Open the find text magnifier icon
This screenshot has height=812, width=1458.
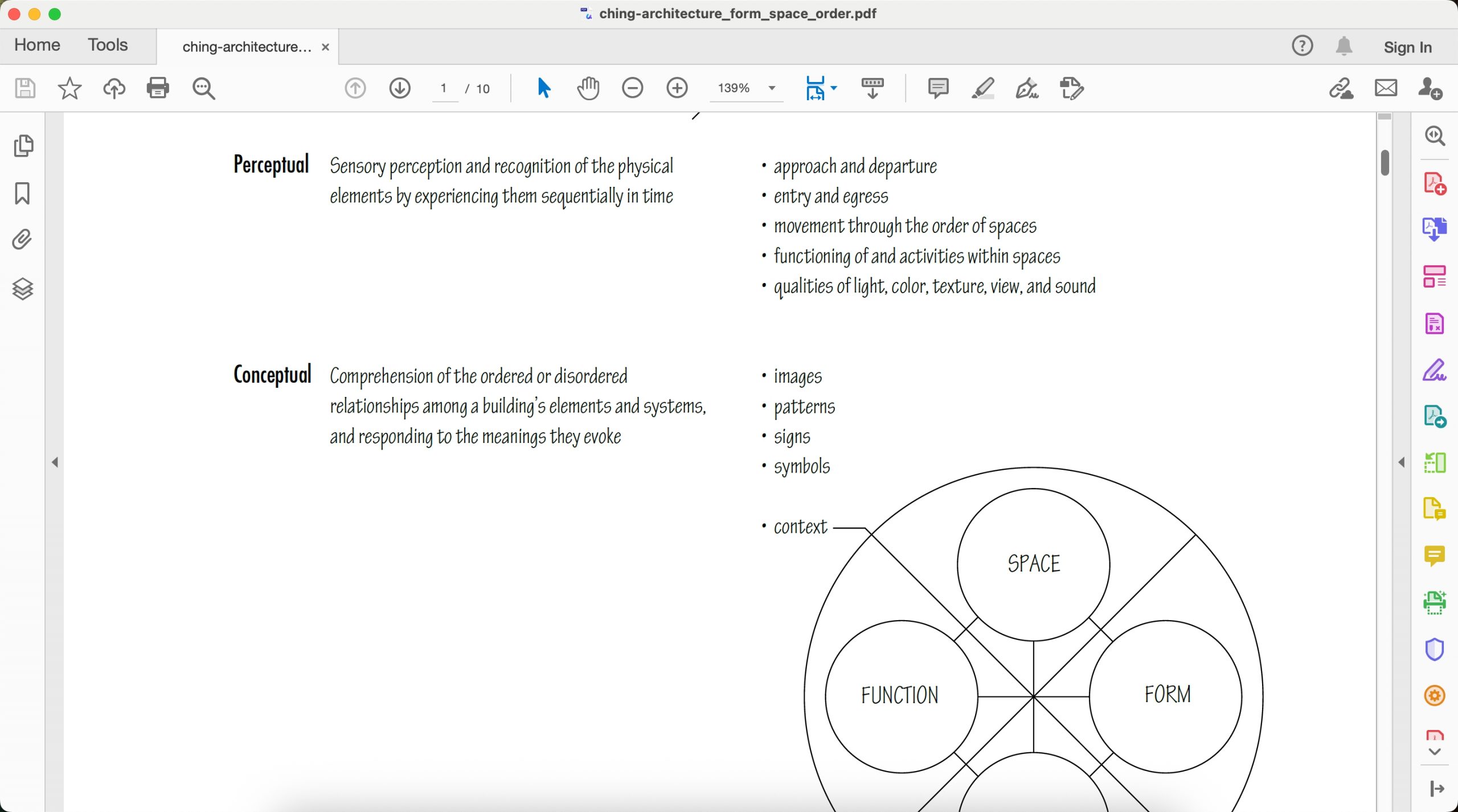203,88
